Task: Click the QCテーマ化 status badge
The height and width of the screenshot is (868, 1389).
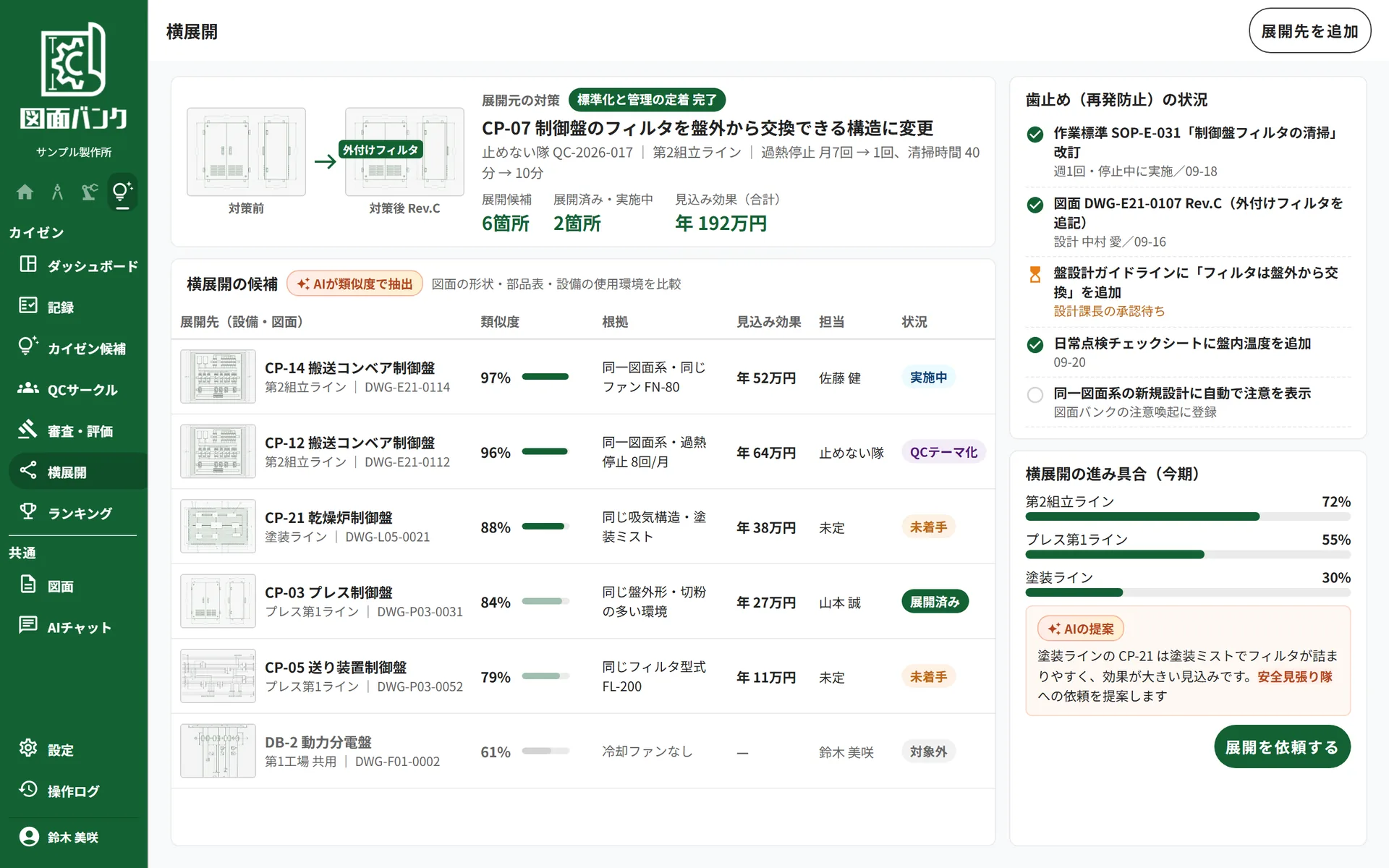Action: point(943,453)
